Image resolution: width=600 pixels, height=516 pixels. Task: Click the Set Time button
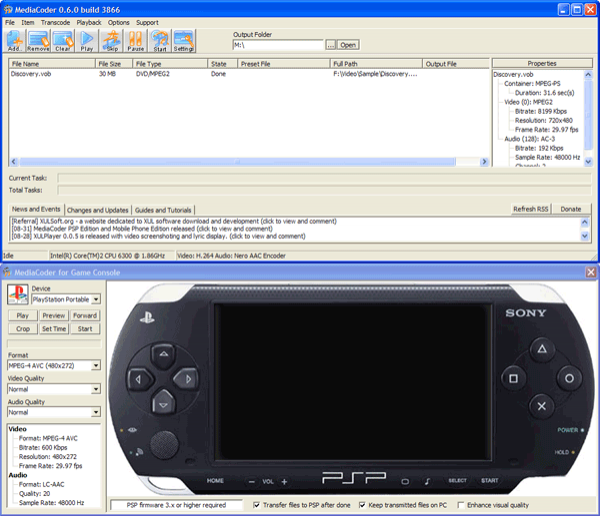click(54, 328)
